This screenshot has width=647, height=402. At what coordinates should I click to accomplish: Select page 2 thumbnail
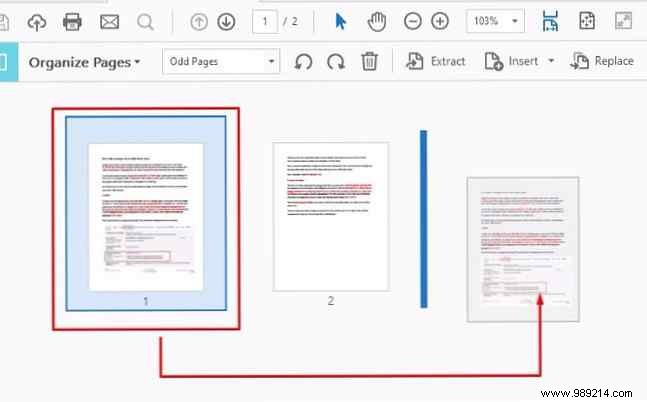point(331,217)
